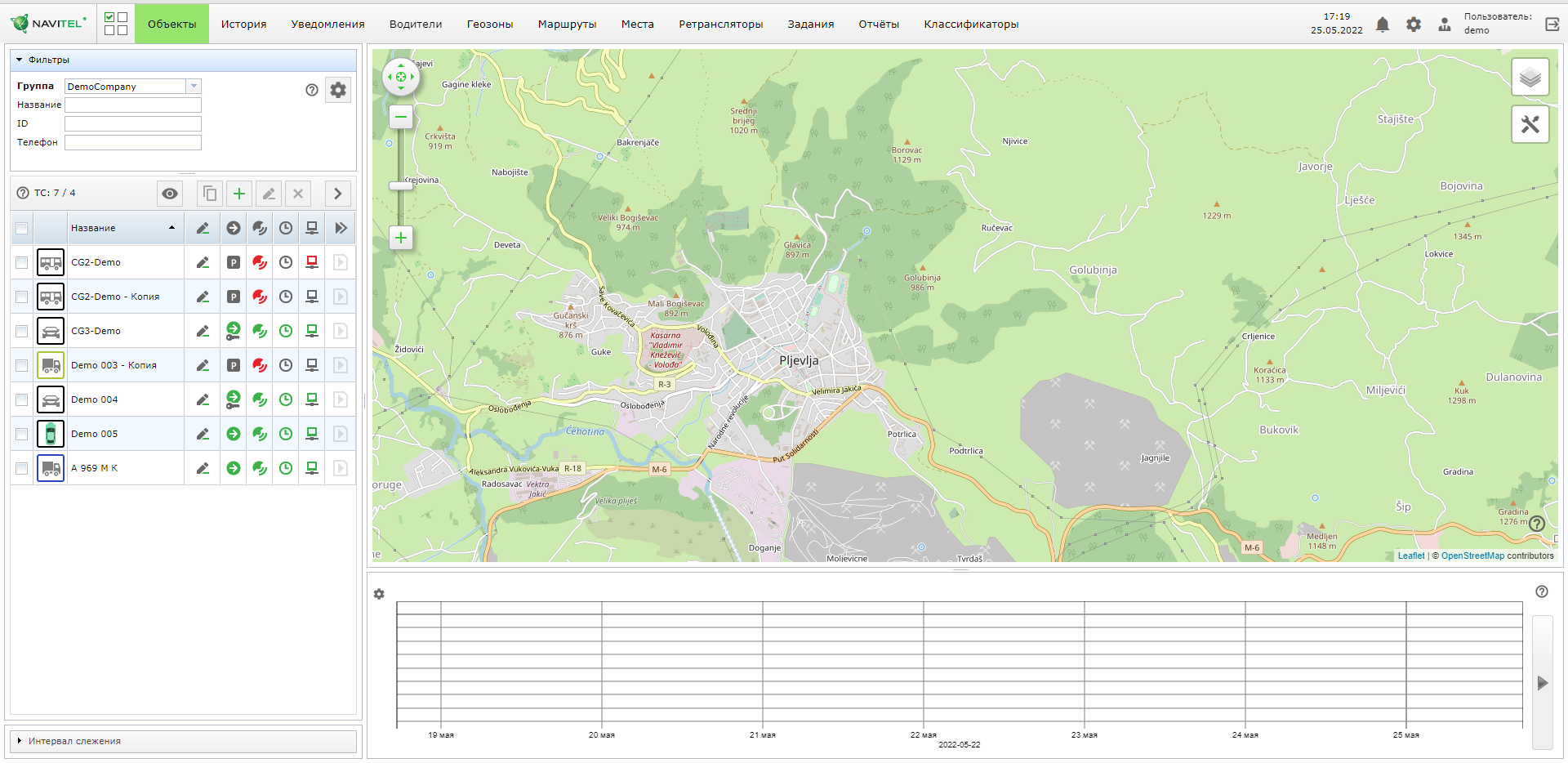The width and height of the screenshot is (1568, 763).
Task: Tick the select-all checkbox in table header
Action: (x=22, y=228)
